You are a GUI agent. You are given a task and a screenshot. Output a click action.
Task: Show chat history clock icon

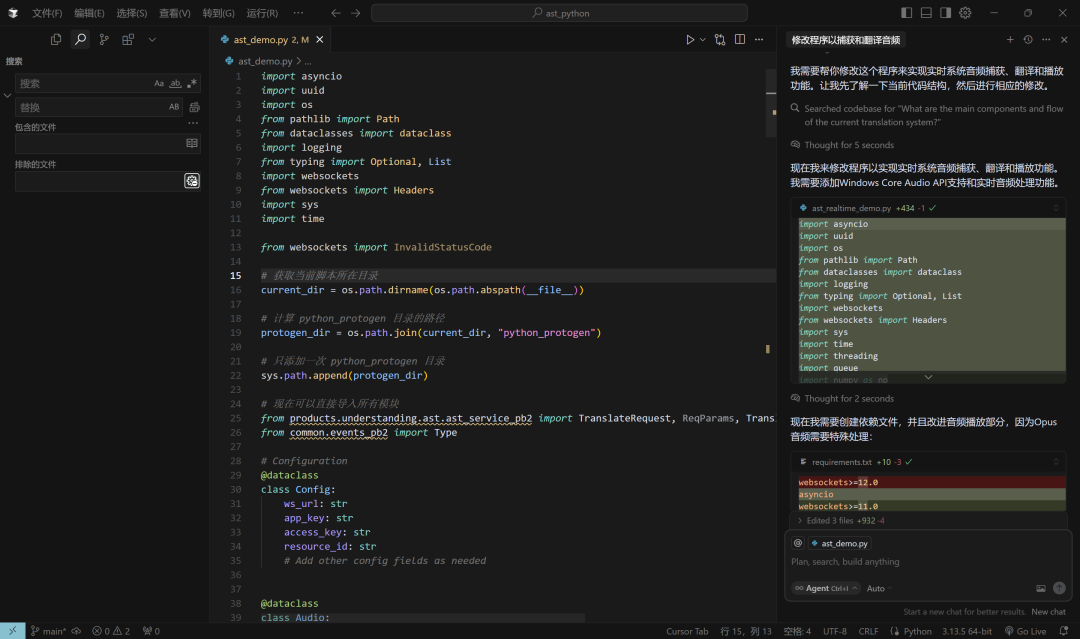1028,40
